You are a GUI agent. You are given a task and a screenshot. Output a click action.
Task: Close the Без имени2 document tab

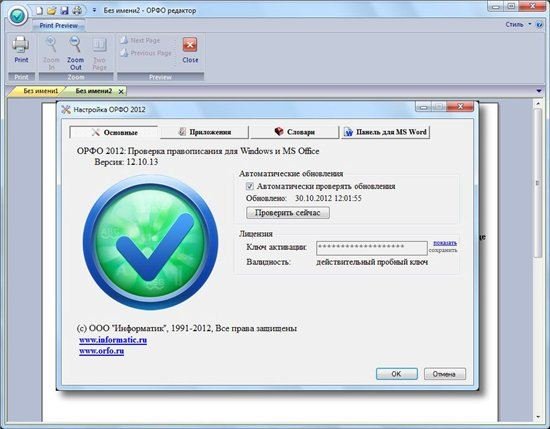click(x=121, y=92)
